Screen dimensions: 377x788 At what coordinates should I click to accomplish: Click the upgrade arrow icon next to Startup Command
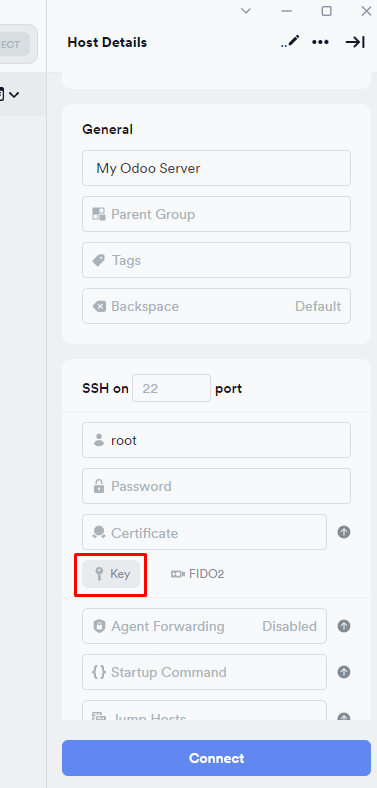344,672
